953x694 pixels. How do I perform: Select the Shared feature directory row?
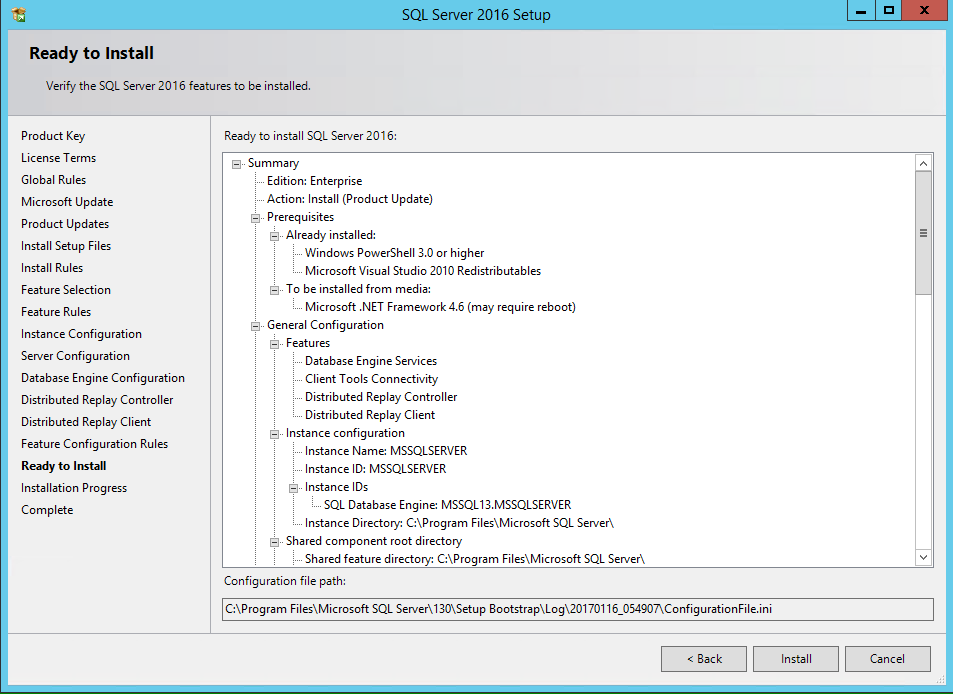[x=475, y=559]
